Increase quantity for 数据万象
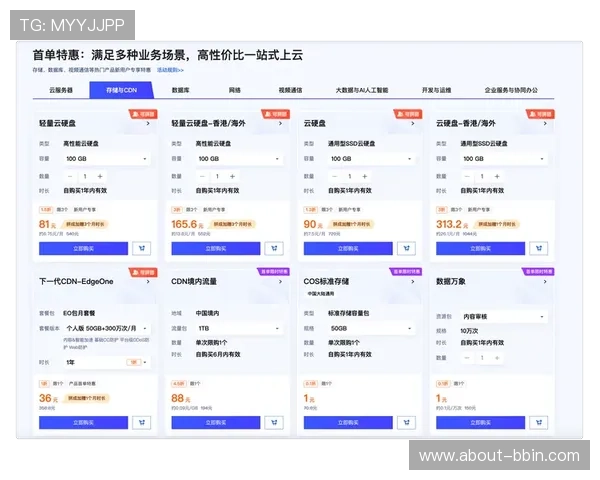The height and width of the screenshot is (480, 600). point(497,358)
